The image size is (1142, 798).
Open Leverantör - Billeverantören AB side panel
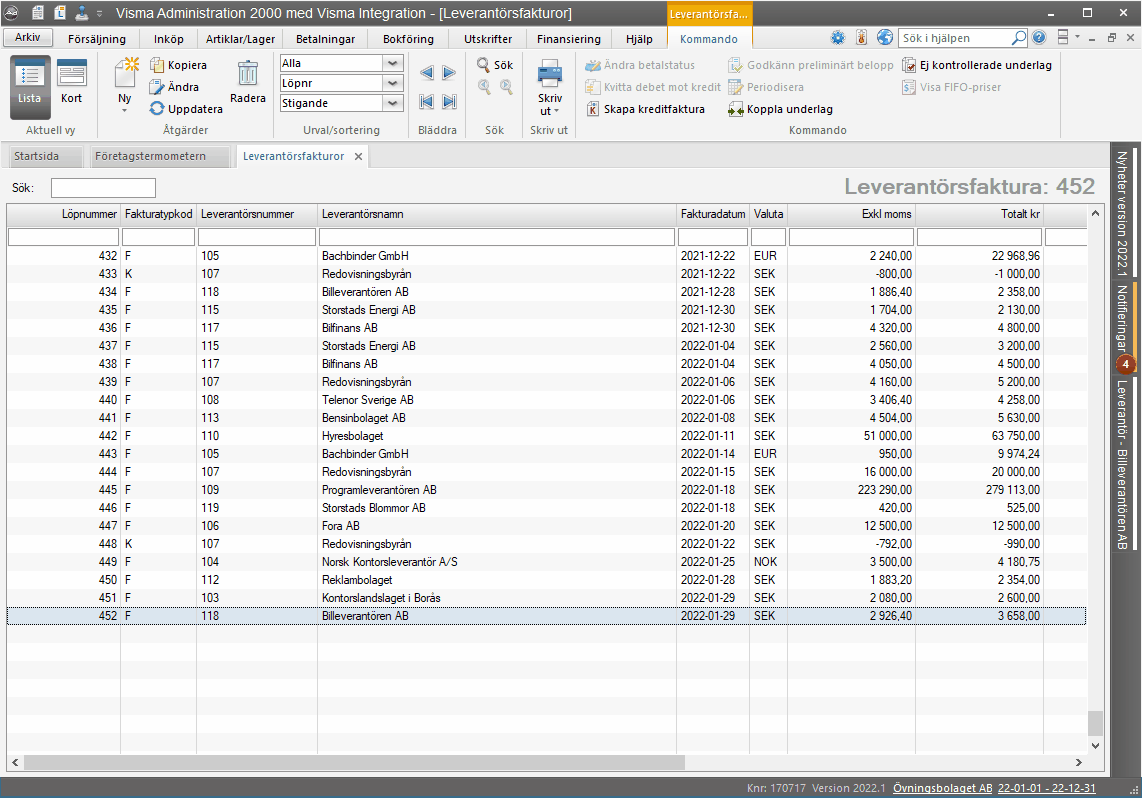[x=1122, y=465]
